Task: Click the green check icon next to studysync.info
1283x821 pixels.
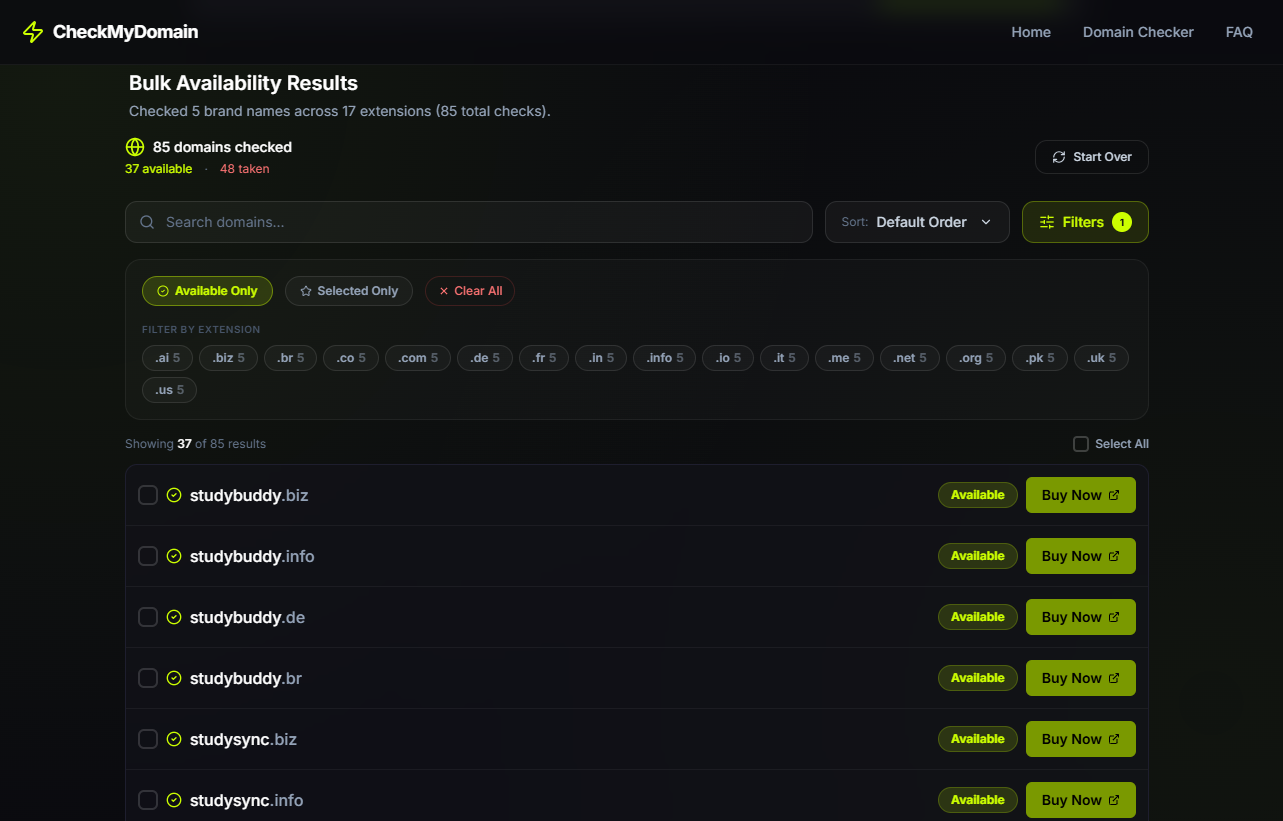Action: 174,800
